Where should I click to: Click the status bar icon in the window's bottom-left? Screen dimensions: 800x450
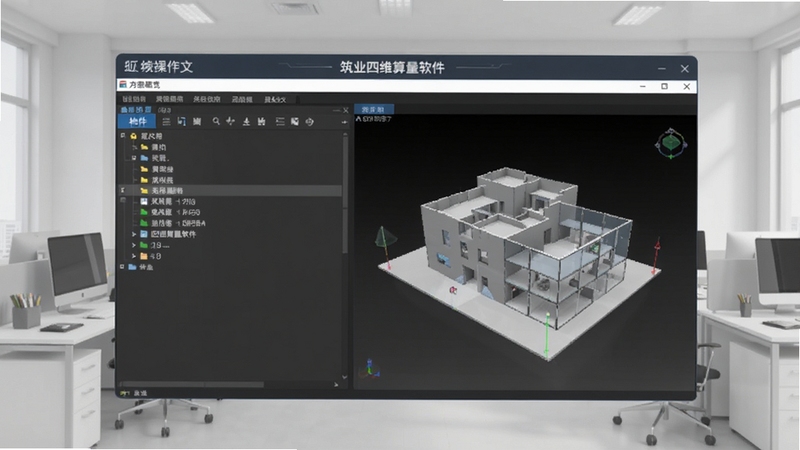click(x=124, y=393)
